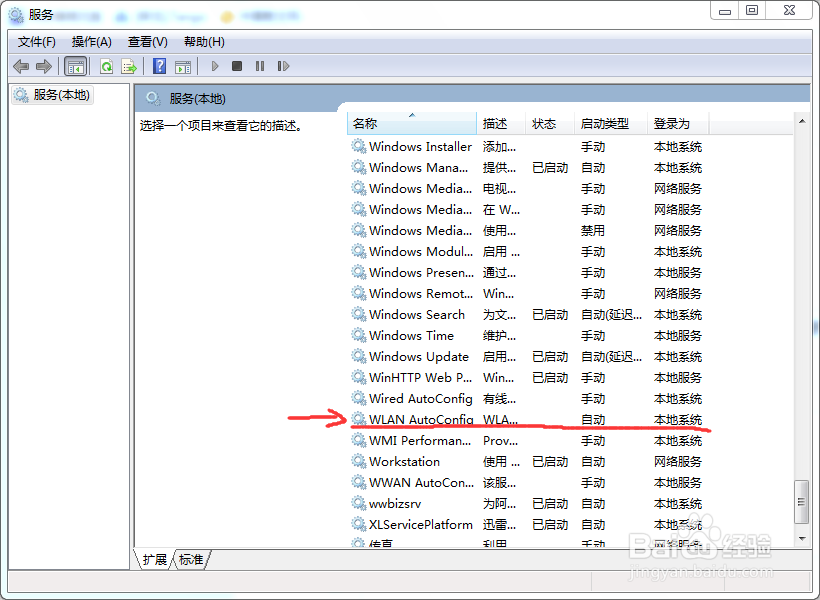The image size is (820, 600).
Task: Click the gear icon of WinHTTP Web P...
Action: click(x=359, y=377)
